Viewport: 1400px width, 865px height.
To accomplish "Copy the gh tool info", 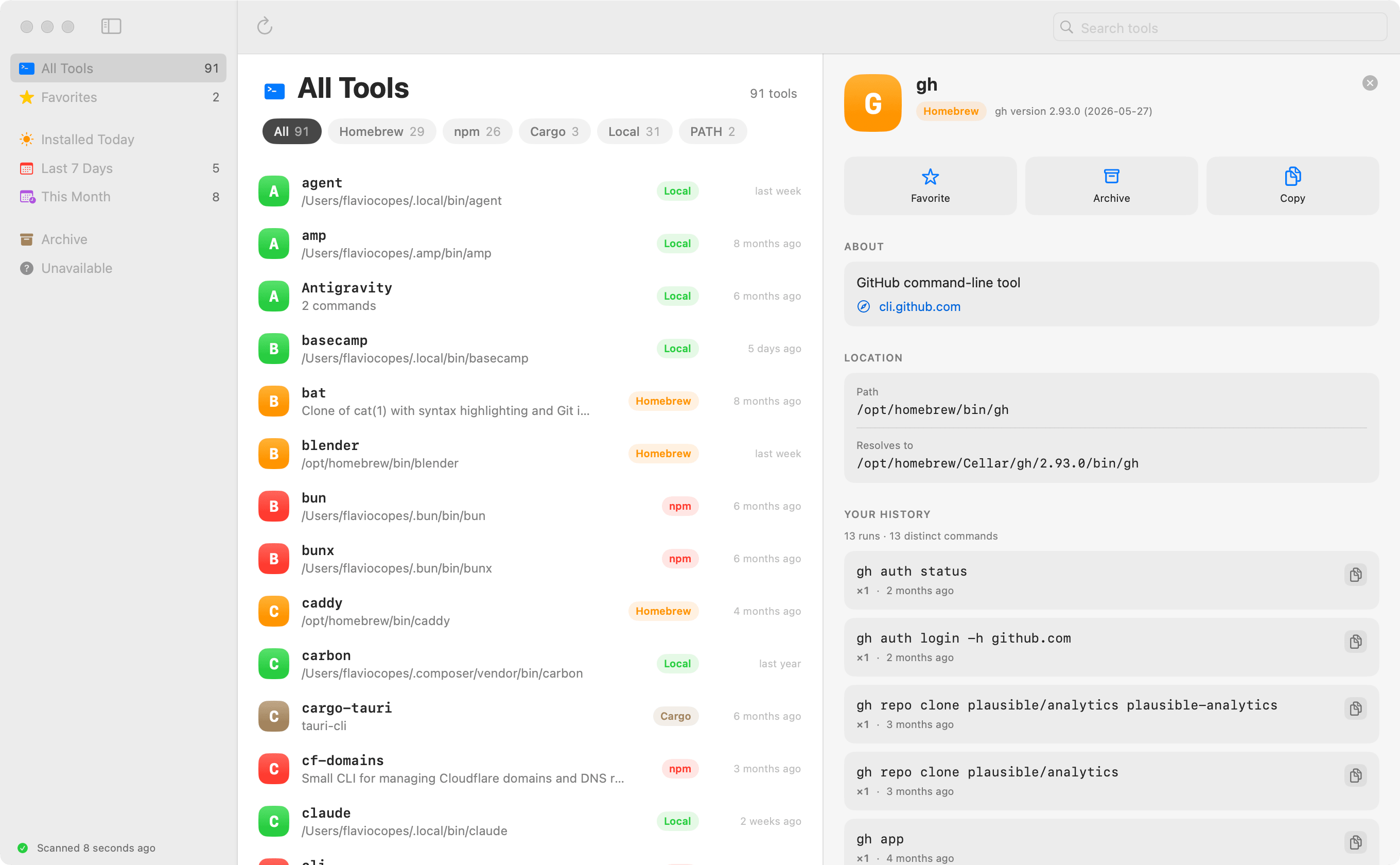I will (1292, 186).
